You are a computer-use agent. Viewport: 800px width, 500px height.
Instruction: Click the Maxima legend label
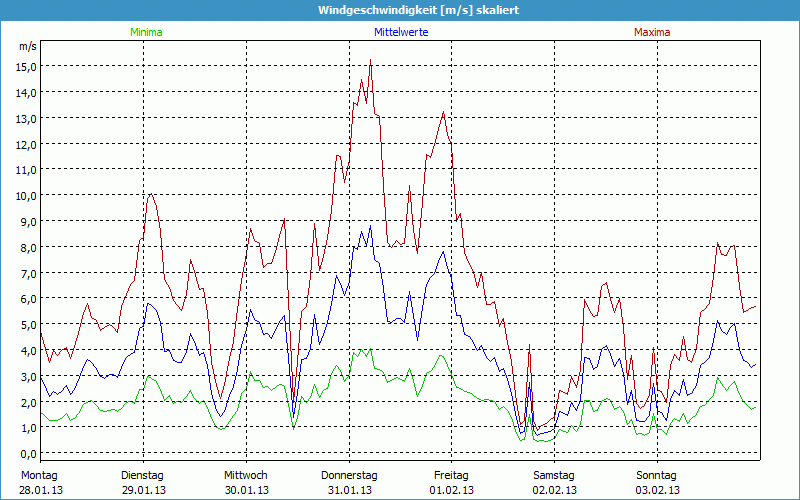(652, 32)
